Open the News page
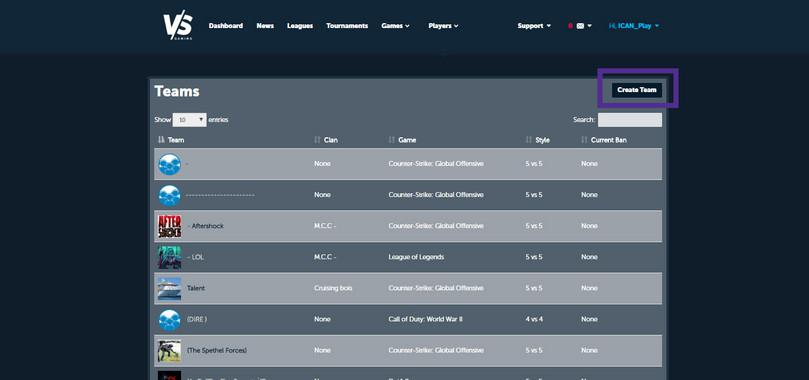Image resolution: width=809 pixels, height=380 pixels. [265, 26]
